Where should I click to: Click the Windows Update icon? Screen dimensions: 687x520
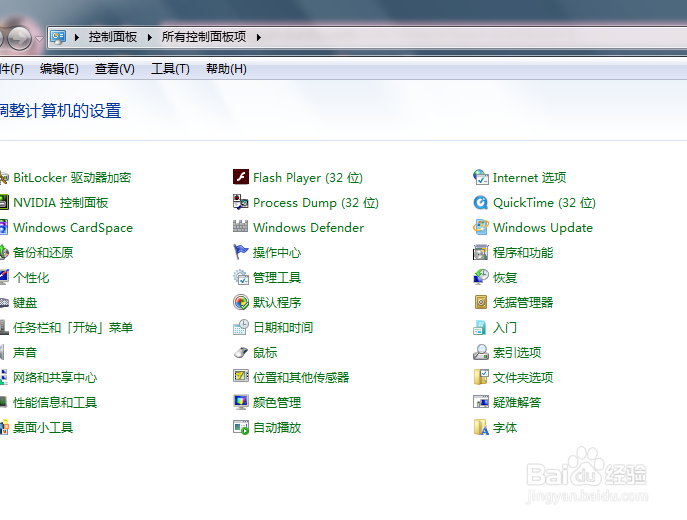(481, 227)
